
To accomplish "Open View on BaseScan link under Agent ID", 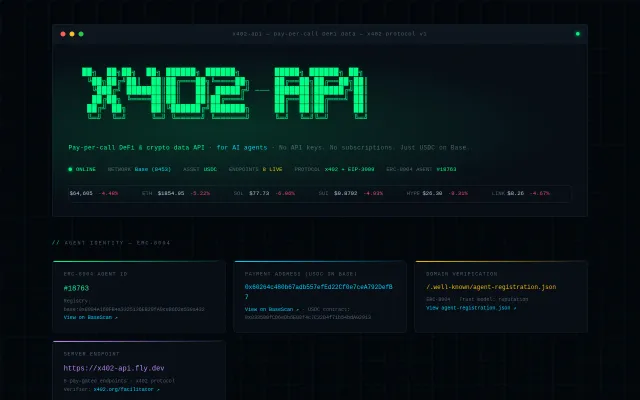I will pos(91,317).
